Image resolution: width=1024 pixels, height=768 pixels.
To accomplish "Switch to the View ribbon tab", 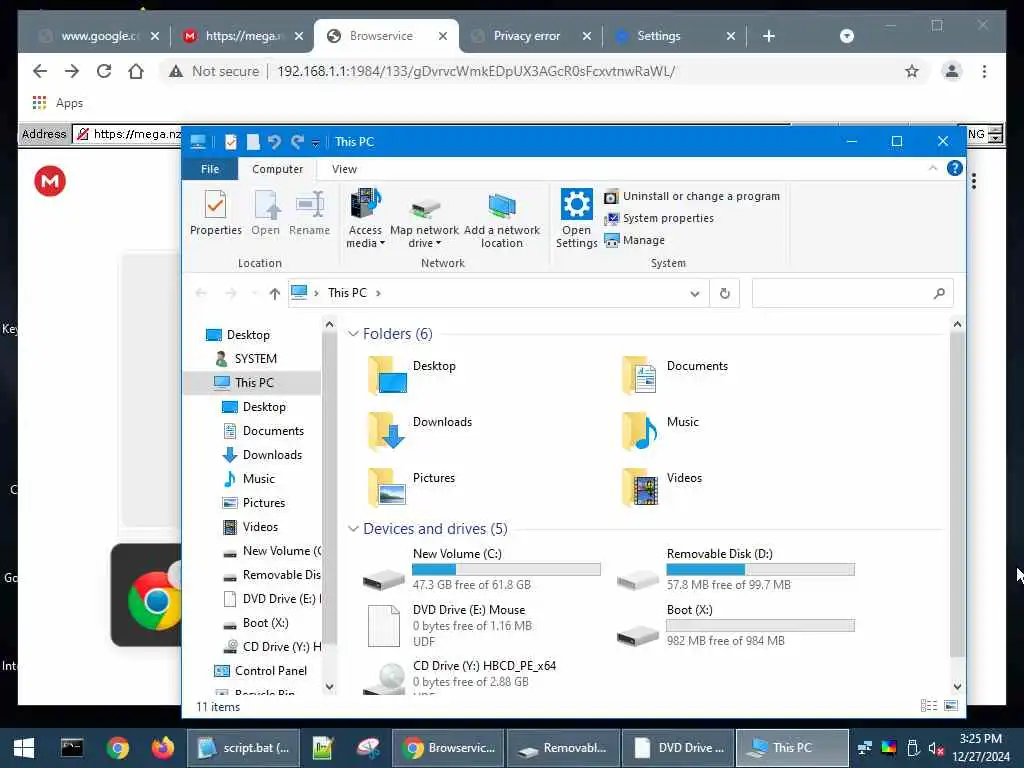I will [x=344, y=169].
